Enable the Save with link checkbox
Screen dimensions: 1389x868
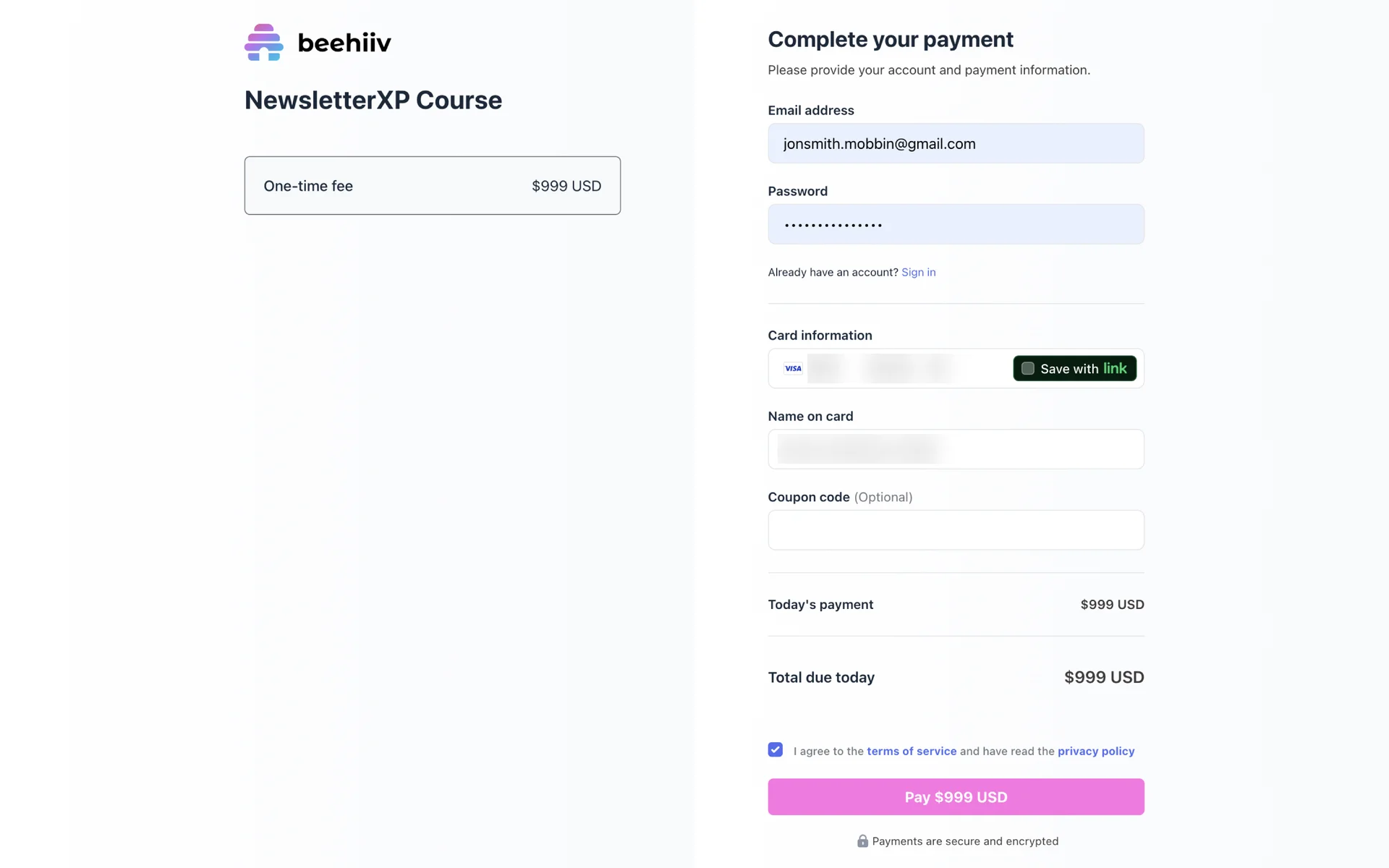[1027, 369]
